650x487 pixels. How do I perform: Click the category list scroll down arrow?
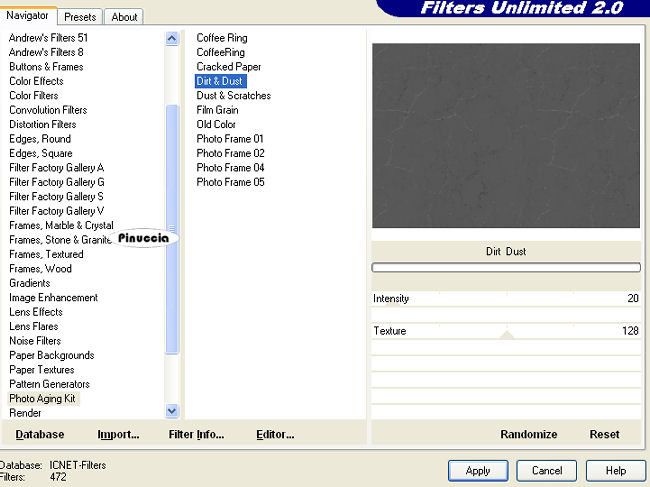(x=172, y=411)
